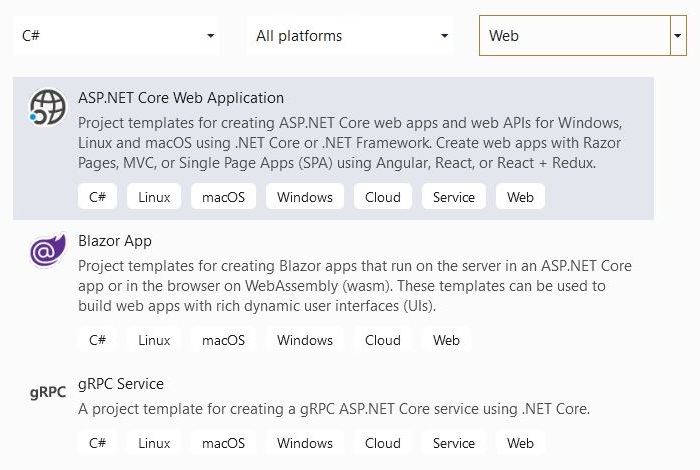Click the Web tag under gRPC Service
Viewport: 700px width, 470px height.
[520, 443]
